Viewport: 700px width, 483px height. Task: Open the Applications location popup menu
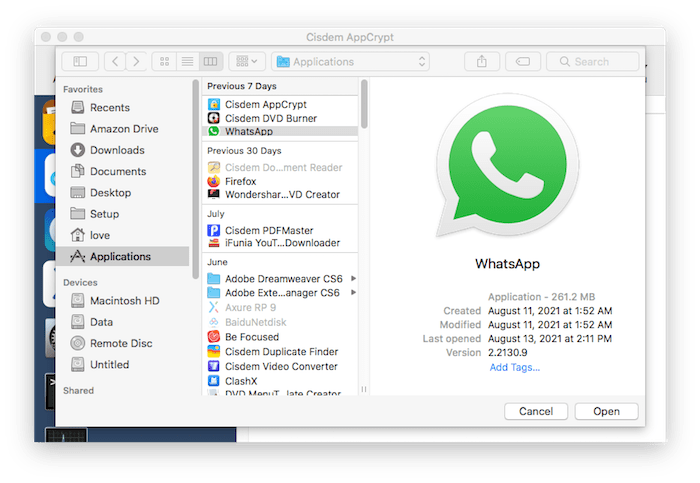[350, 61]
